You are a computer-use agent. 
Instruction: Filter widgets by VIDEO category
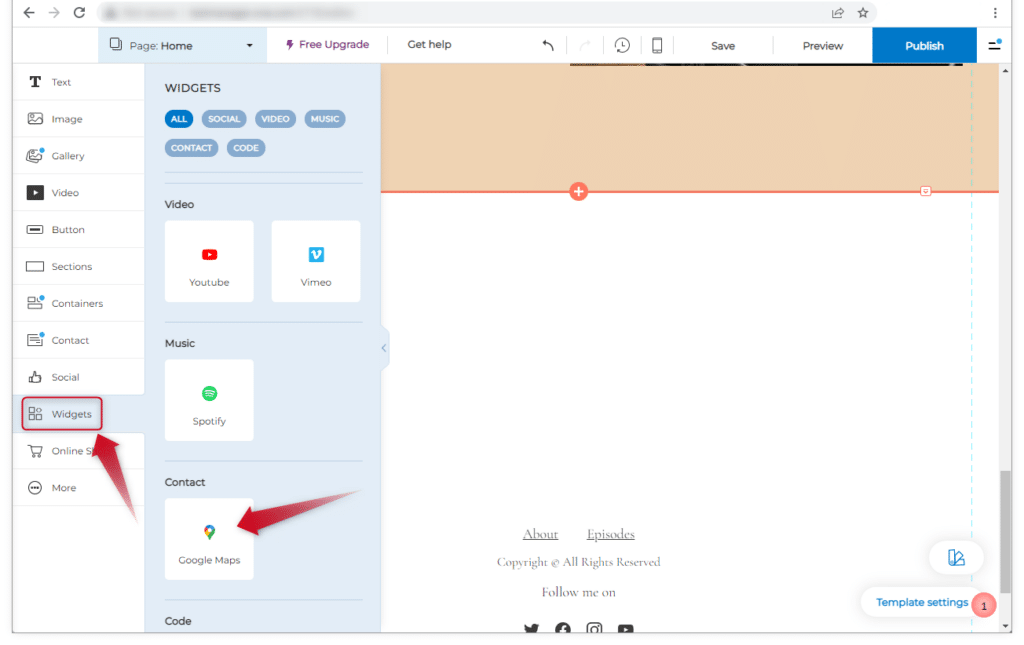(x=275, y=119)
